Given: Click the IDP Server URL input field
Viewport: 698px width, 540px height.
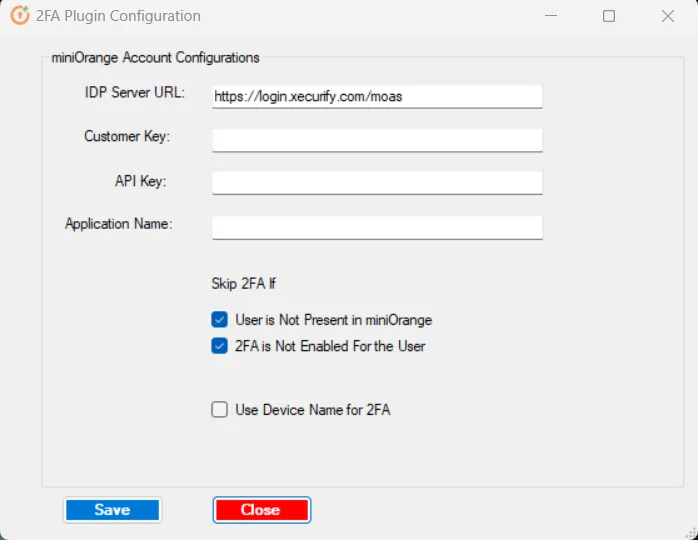Looking at the screenshot, I should click(x=377, y=96).
